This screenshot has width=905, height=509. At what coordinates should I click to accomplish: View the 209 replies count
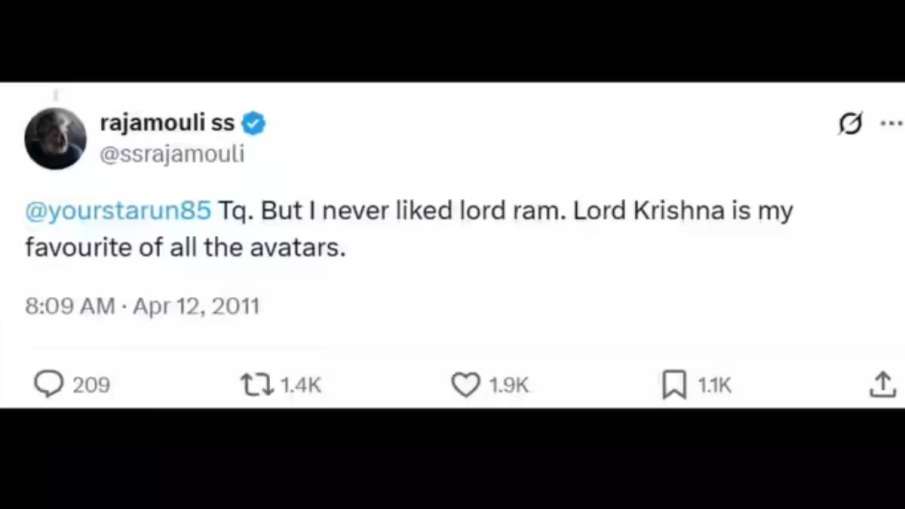pyautogui.click(x=91, y=385)
